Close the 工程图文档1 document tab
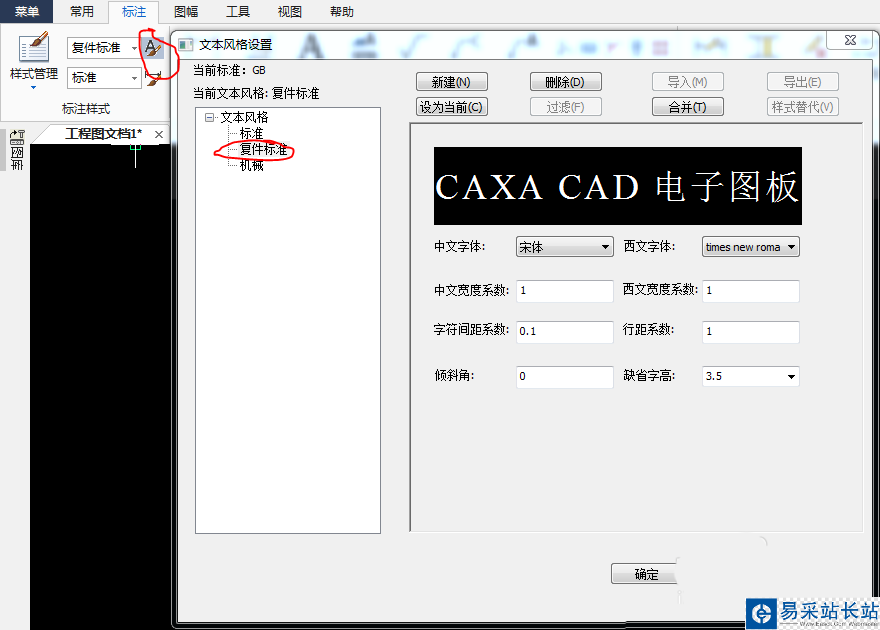 pyautogui.click(x=159, y=134)
